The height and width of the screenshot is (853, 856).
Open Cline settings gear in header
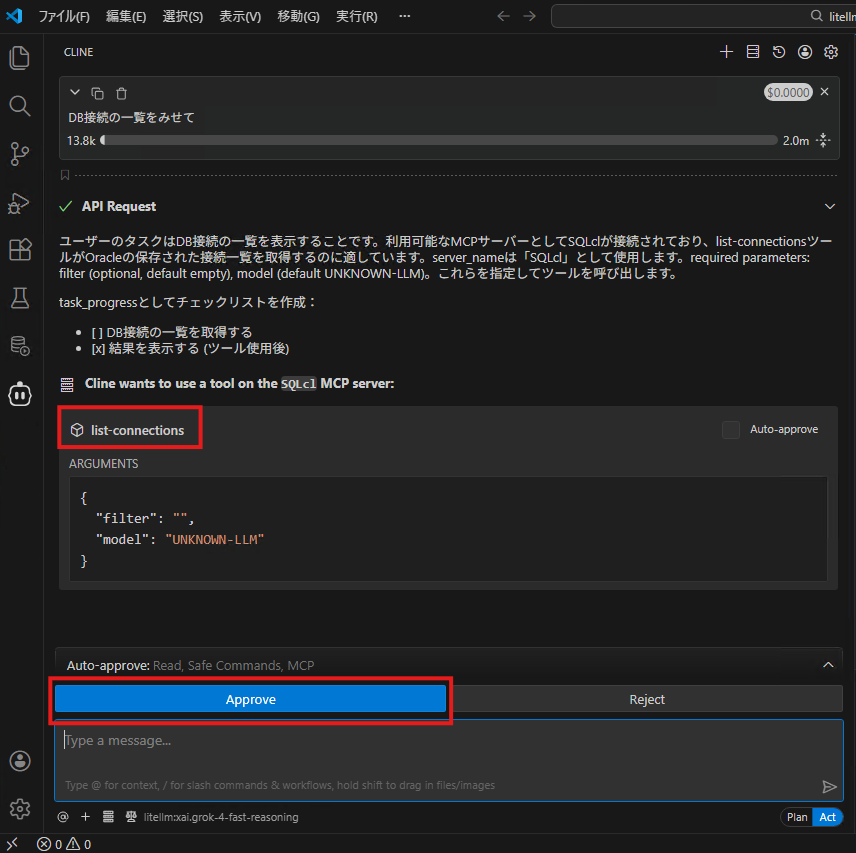(x=831, y=52)
